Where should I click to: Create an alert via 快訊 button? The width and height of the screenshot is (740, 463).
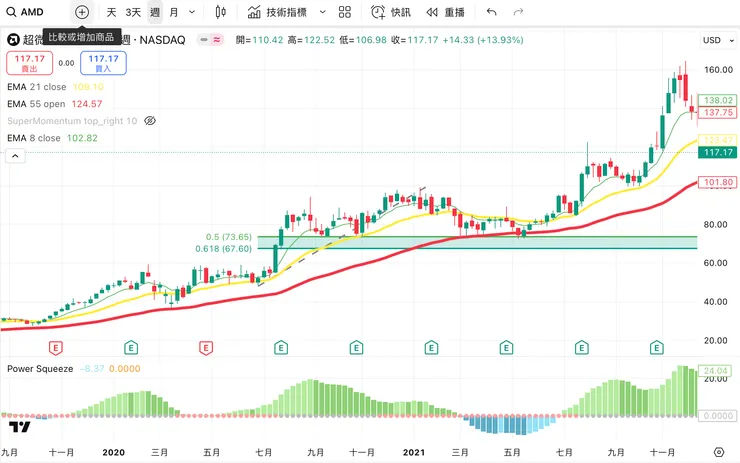(390, 12)
